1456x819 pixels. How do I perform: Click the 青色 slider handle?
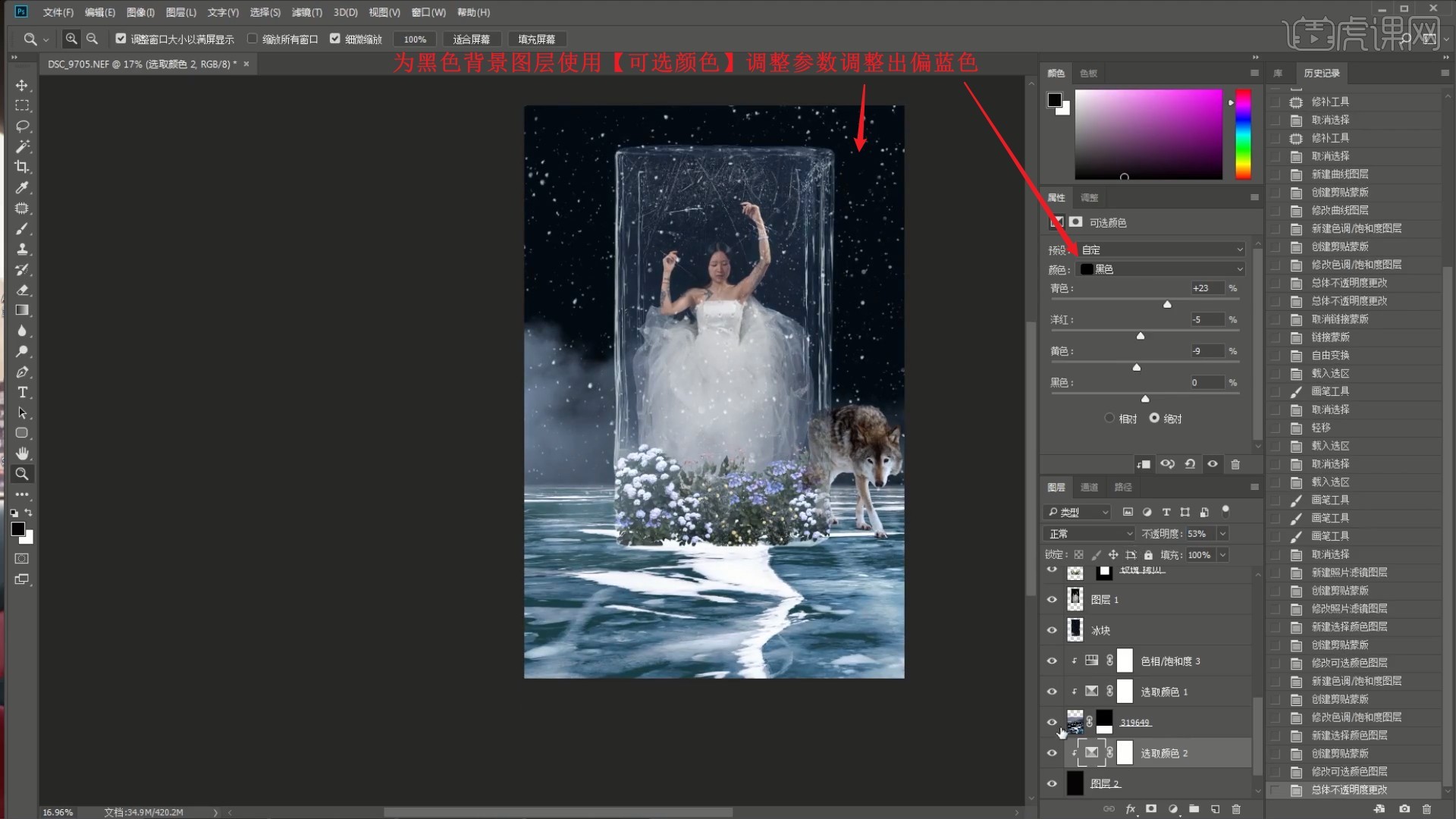tap(1167, 304)
